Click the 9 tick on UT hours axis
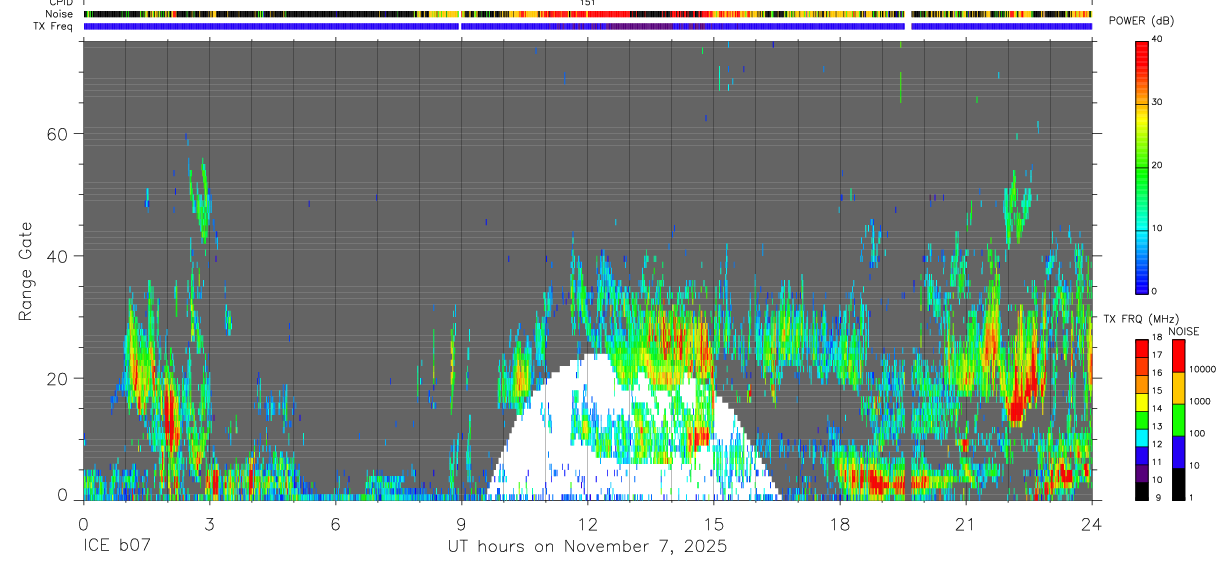 point(461,524)
